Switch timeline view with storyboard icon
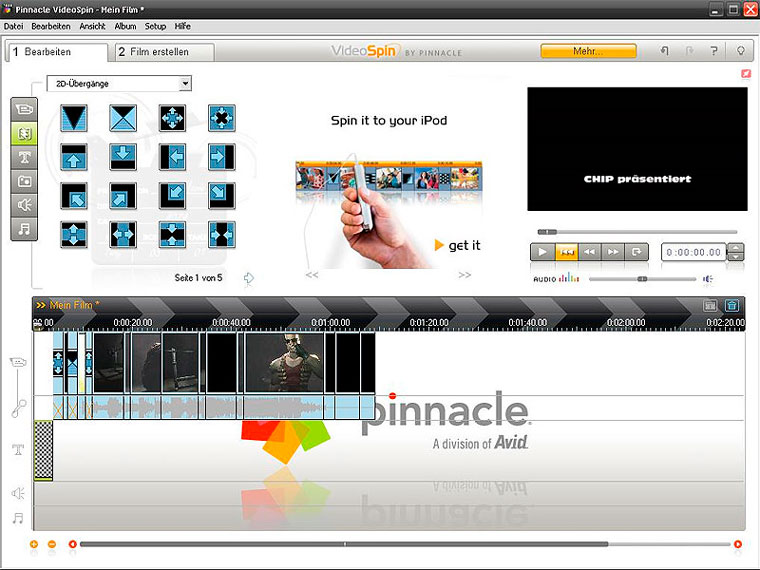This screenshot has width=760, height=570. click(x=711, y=305)
